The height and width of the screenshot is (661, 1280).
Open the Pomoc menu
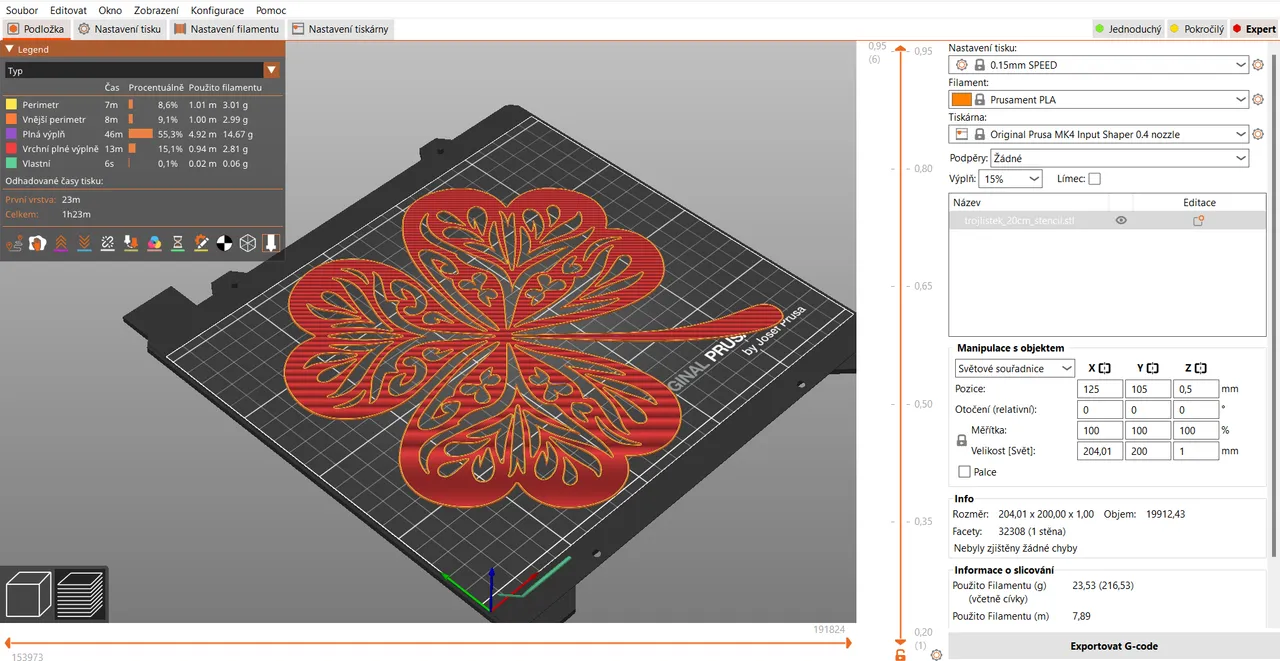click(270, 10)
